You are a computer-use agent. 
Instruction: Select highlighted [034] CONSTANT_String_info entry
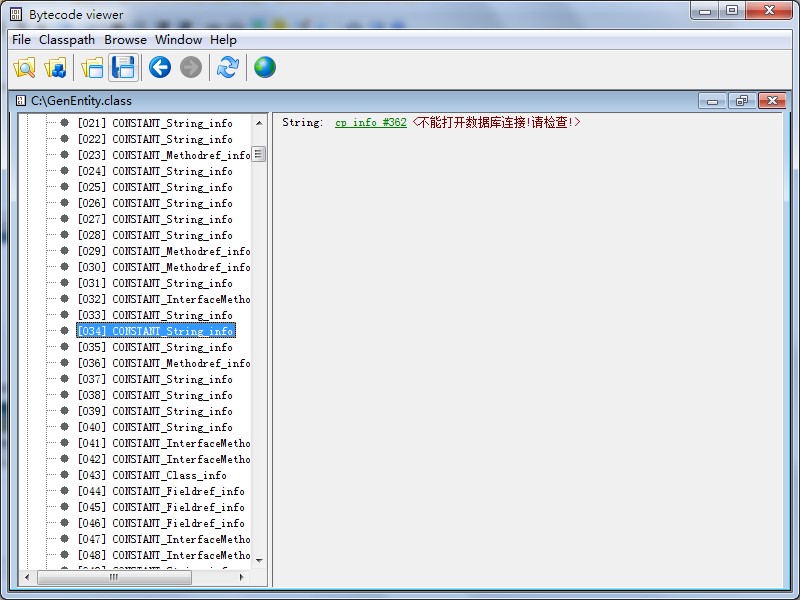coord(156,331)
